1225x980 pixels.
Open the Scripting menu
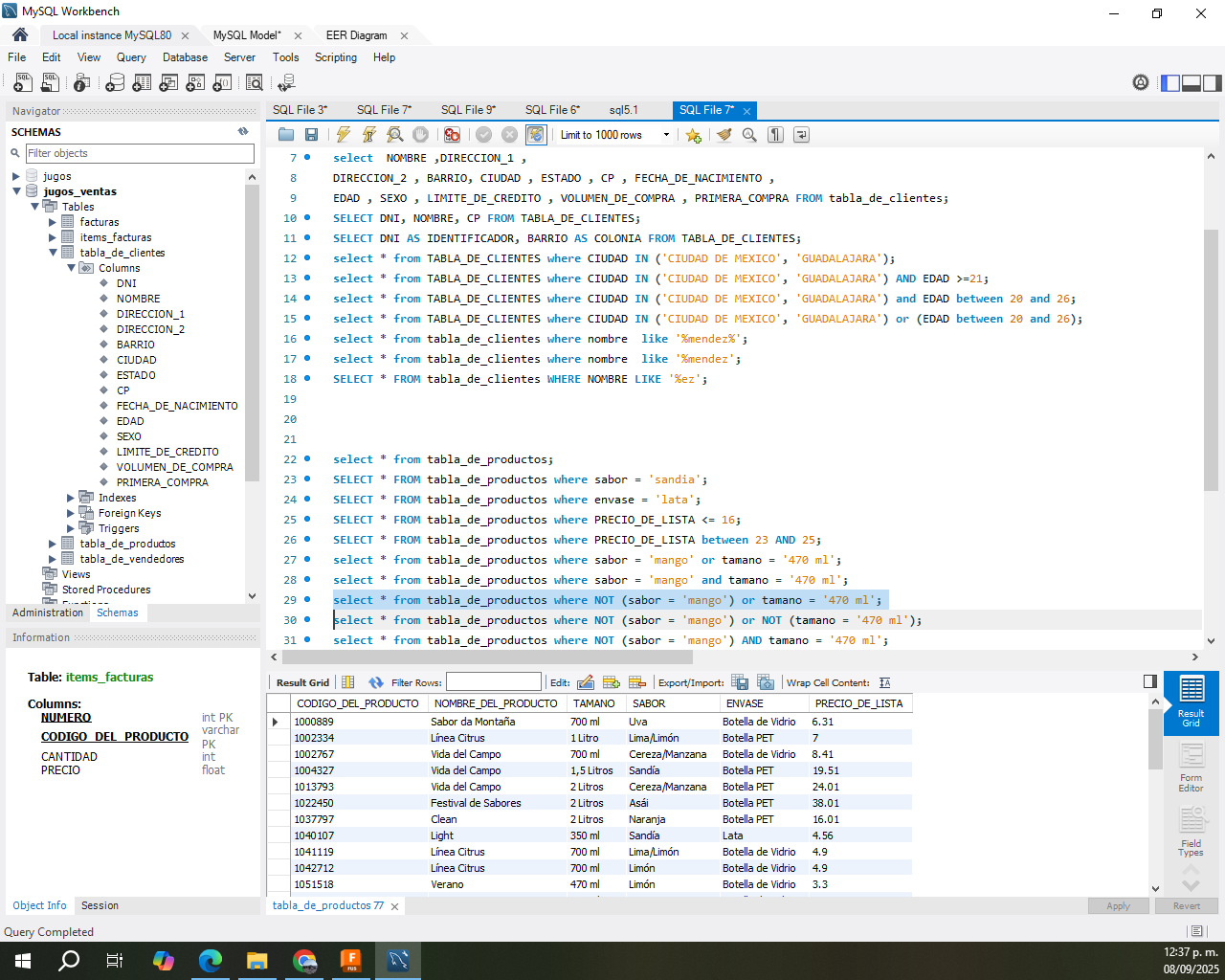pyautogui.click(x=336, y=57)
